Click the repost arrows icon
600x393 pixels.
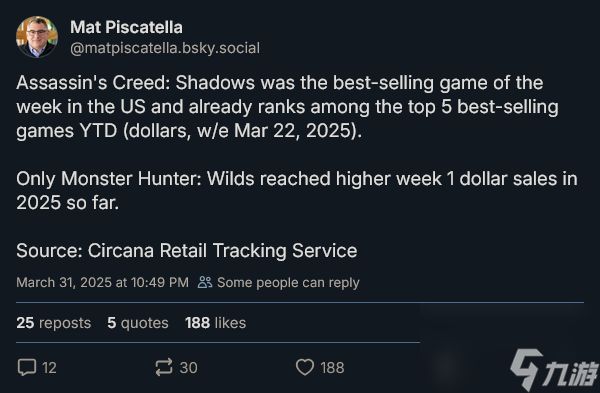pyautogui.click(x=164, y=367)
